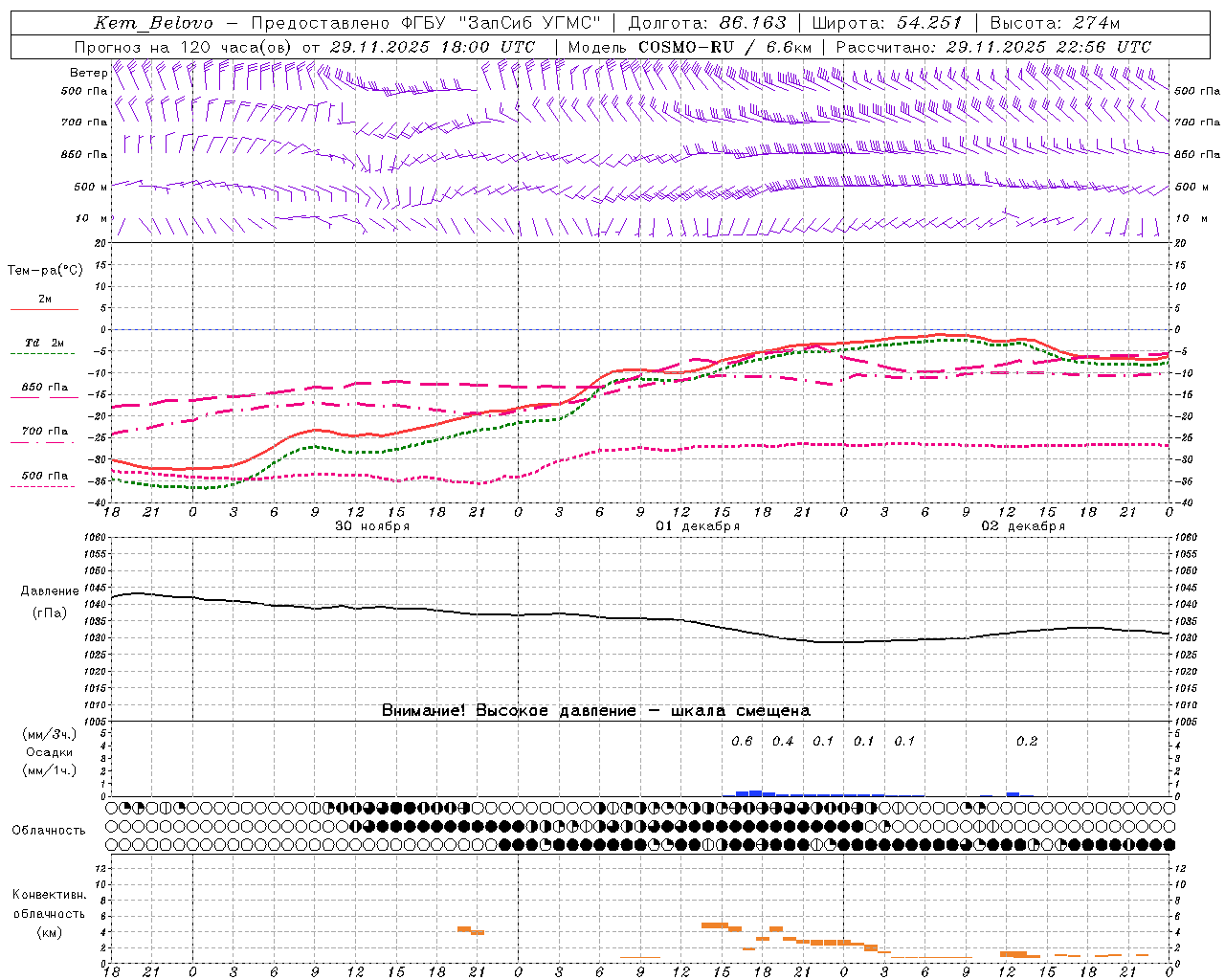1225x980 pixels.
Task: Click the "Облачность" cloud cover label
Action: (49, 831)
